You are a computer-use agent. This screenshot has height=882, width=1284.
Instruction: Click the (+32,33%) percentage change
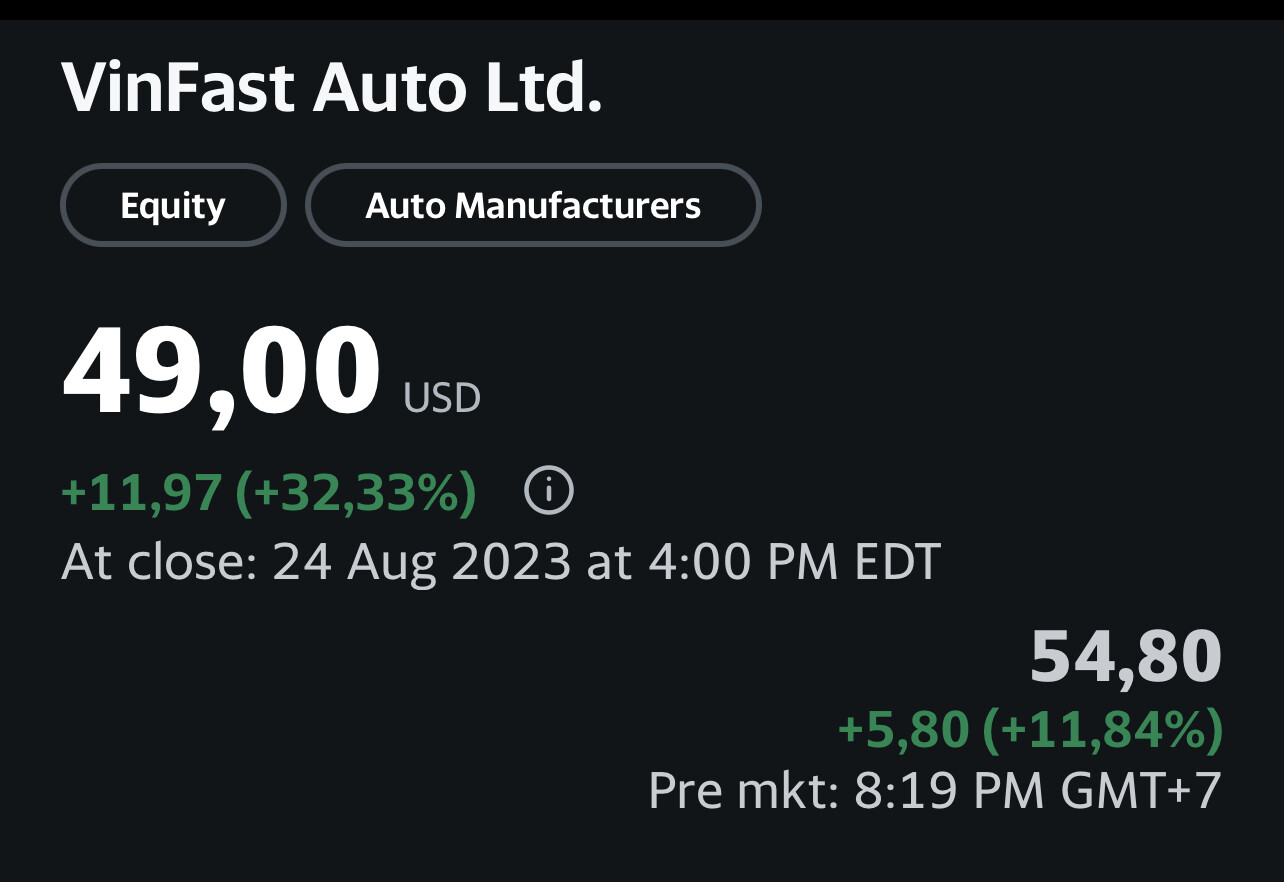355,492
